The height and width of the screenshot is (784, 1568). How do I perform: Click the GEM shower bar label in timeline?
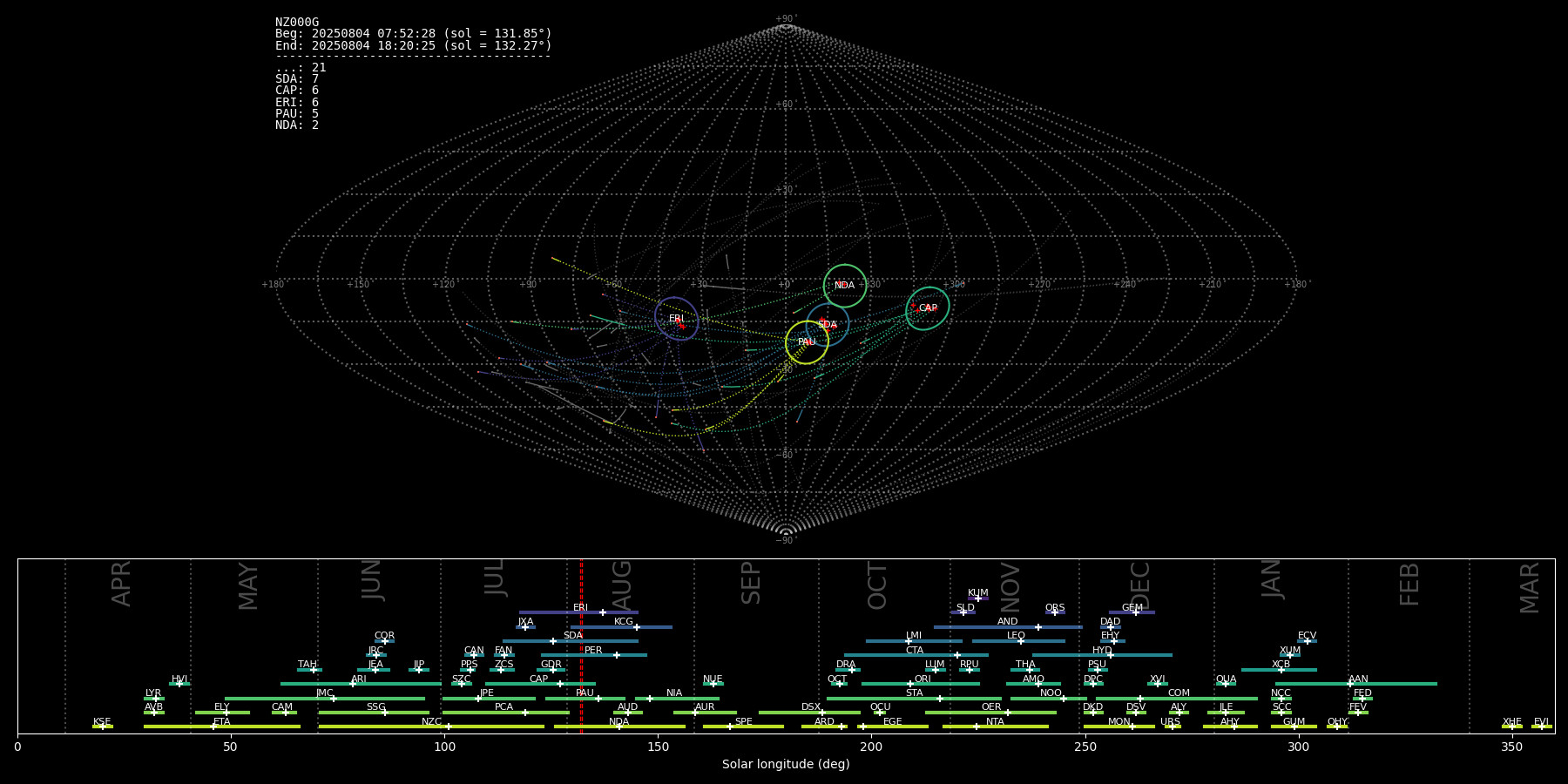[x=1132, y=608]
